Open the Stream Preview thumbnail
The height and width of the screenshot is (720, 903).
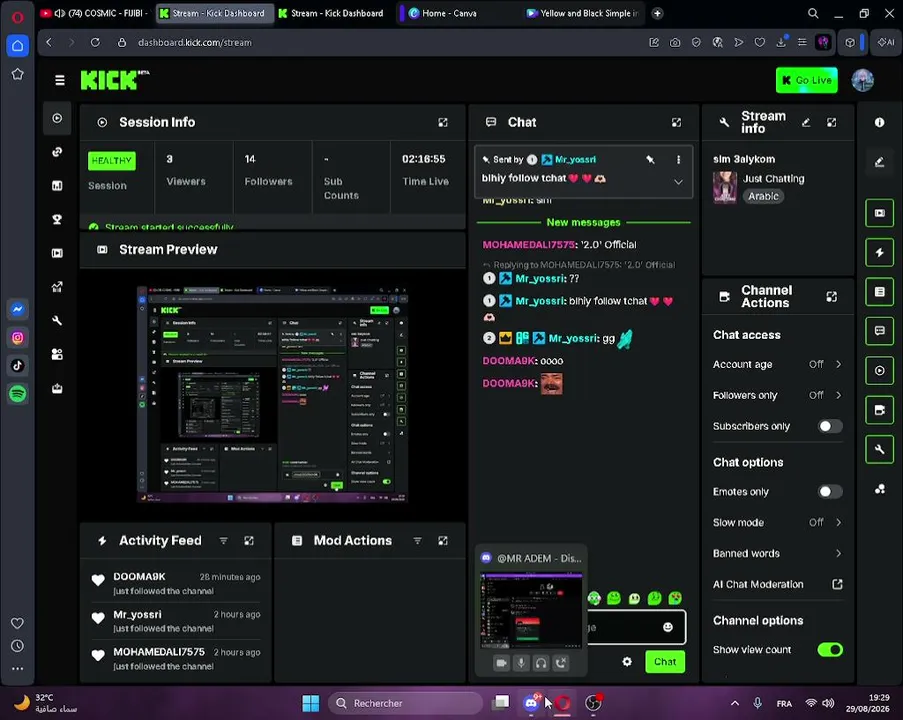(272, 394)
